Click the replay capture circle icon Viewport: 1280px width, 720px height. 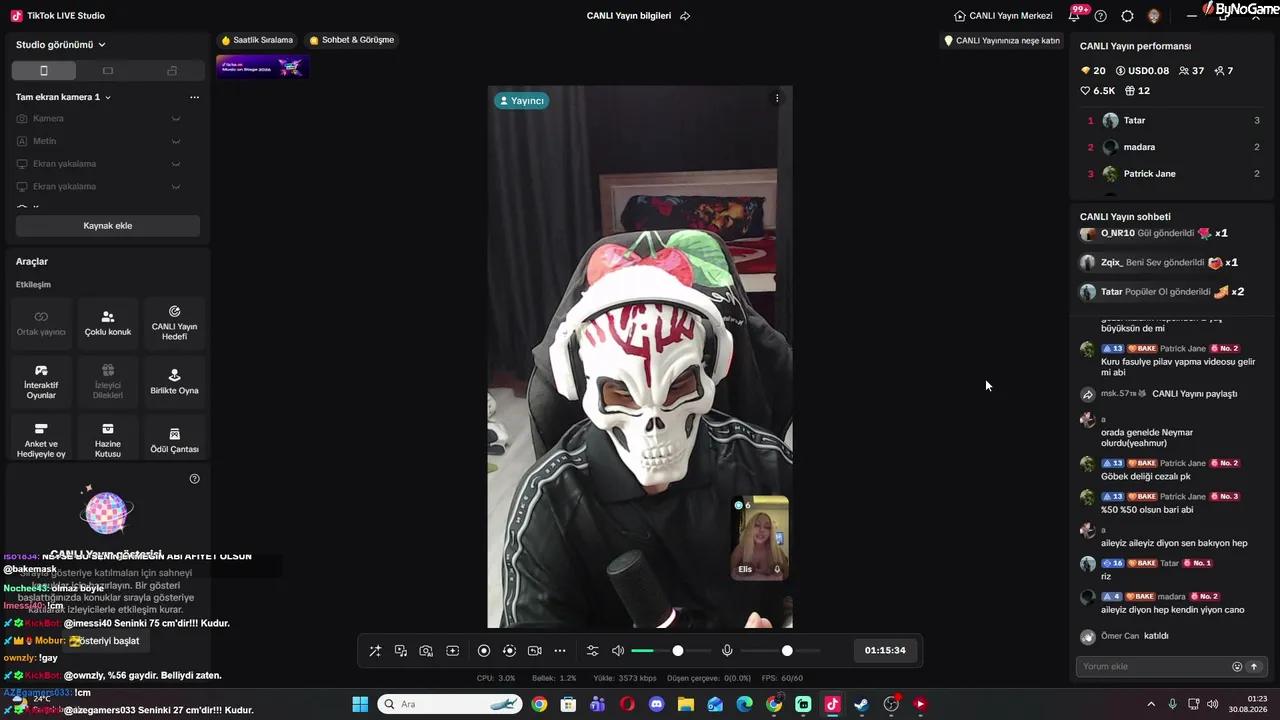pos(509,651)
